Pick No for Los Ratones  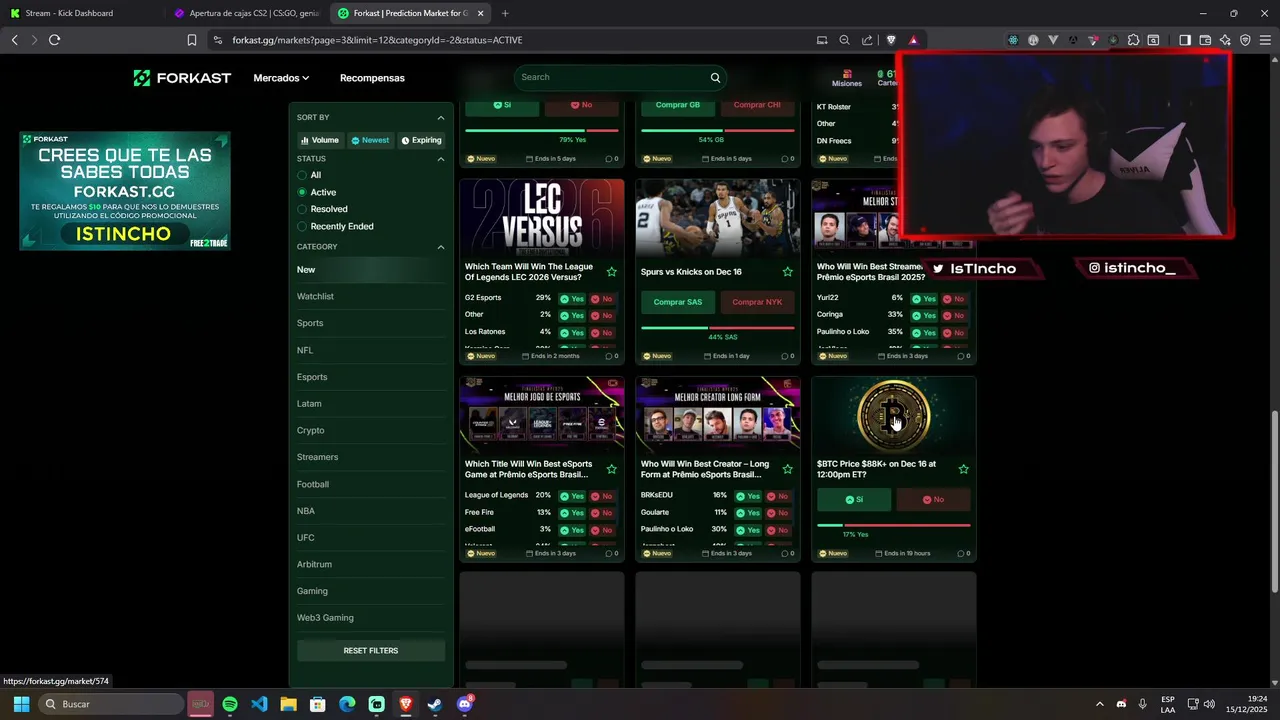[x=602, y=332]
